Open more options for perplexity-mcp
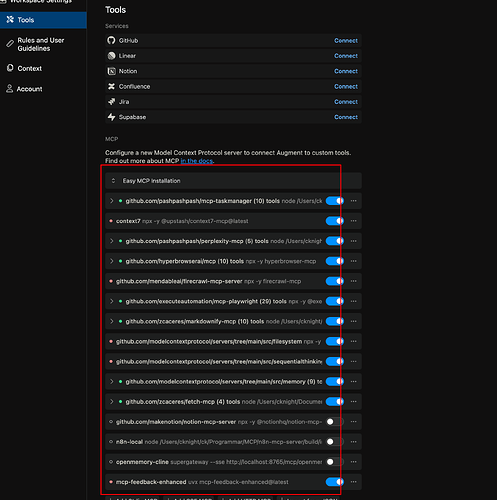Viewport: 497px width, 500px height. coord(354,241)
